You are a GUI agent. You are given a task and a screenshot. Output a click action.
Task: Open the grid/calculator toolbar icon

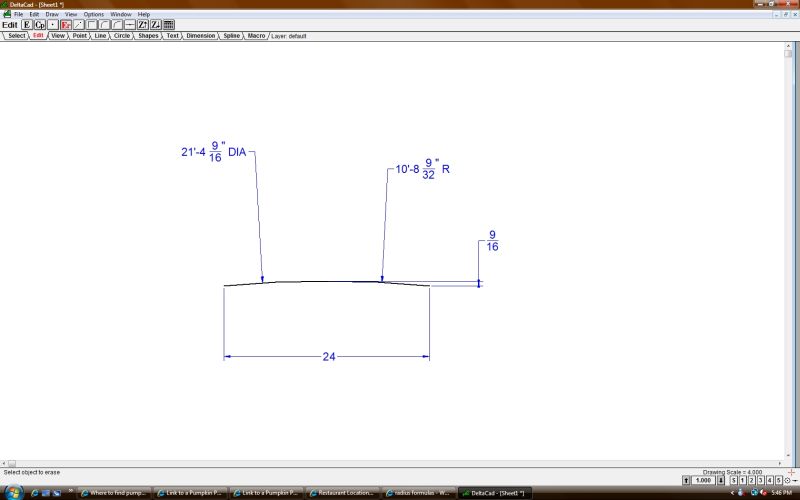[x=169, y=25]
